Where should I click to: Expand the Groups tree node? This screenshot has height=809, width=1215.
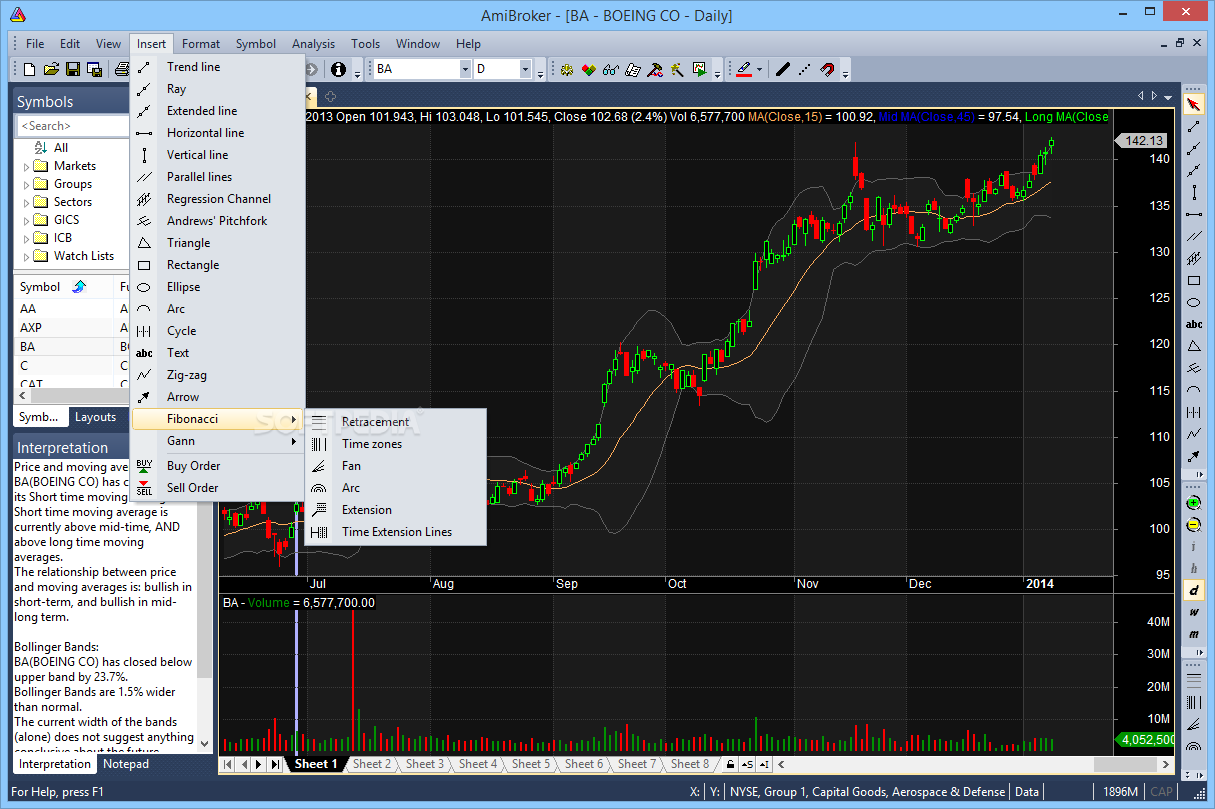(x=26, y=184)
